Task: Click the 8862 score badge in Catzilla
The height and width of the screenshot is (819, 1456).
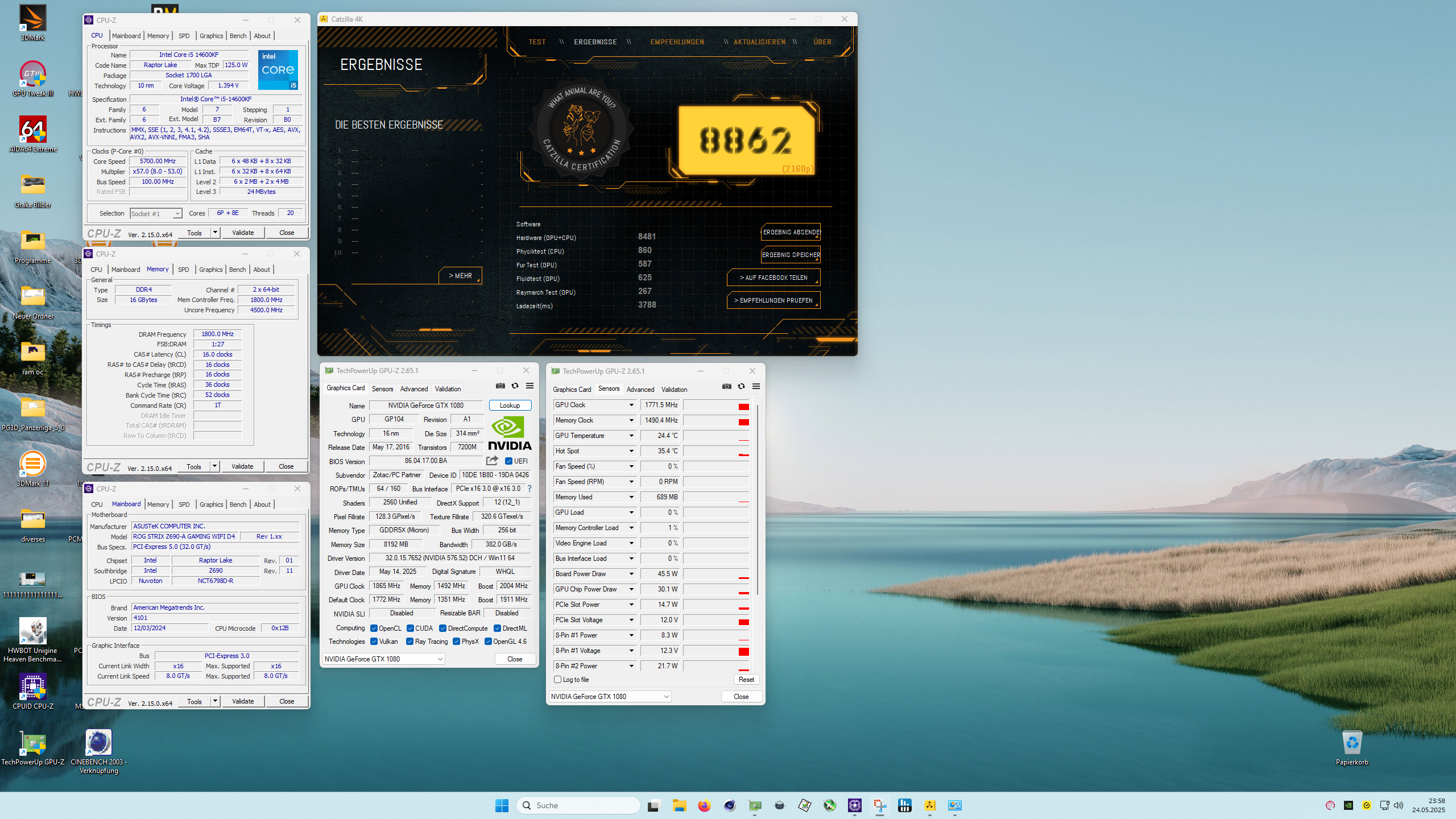Action: point(746,140)
